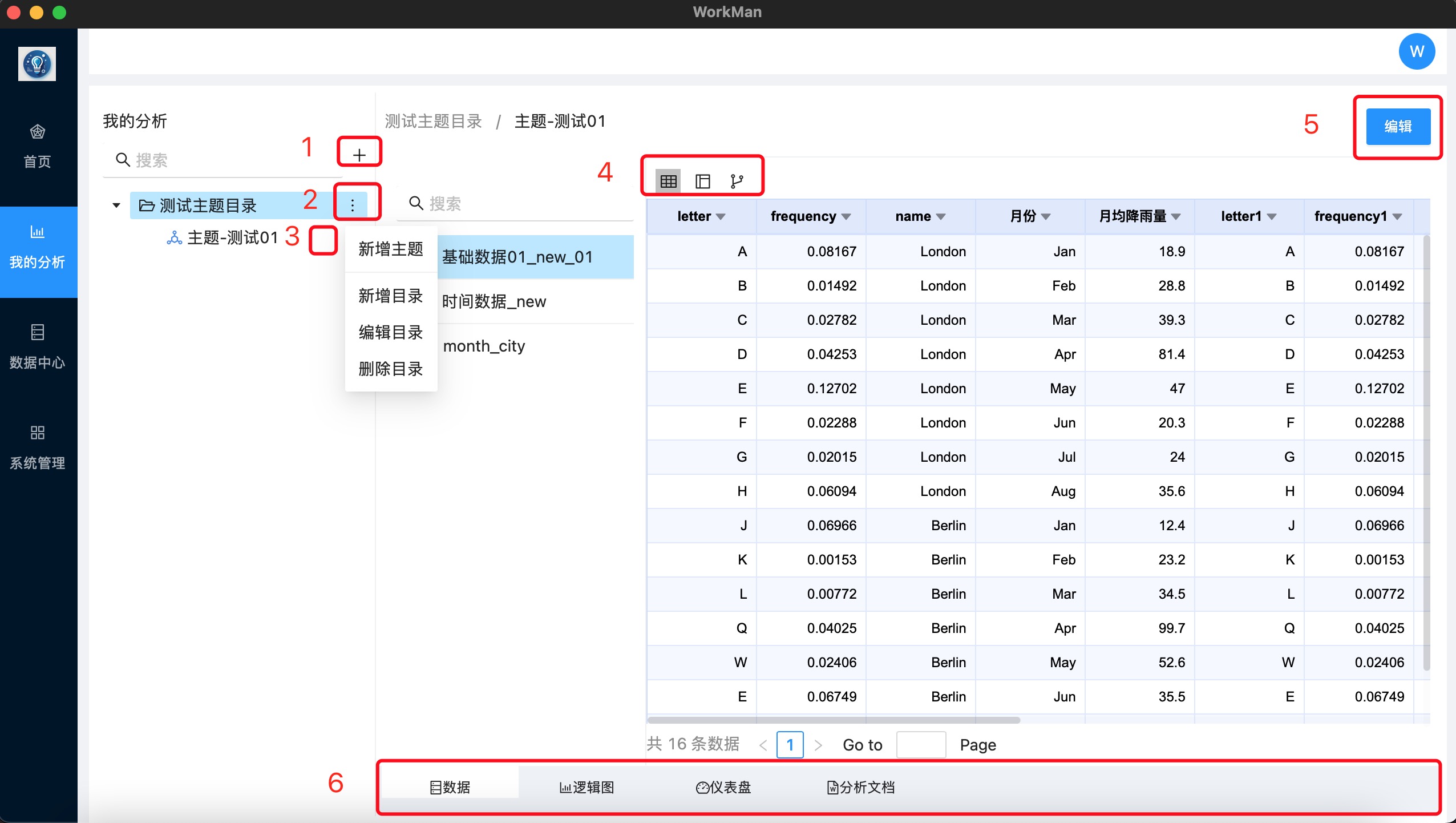
Task: Click the Go to page input field
Action: coord(921,745)
